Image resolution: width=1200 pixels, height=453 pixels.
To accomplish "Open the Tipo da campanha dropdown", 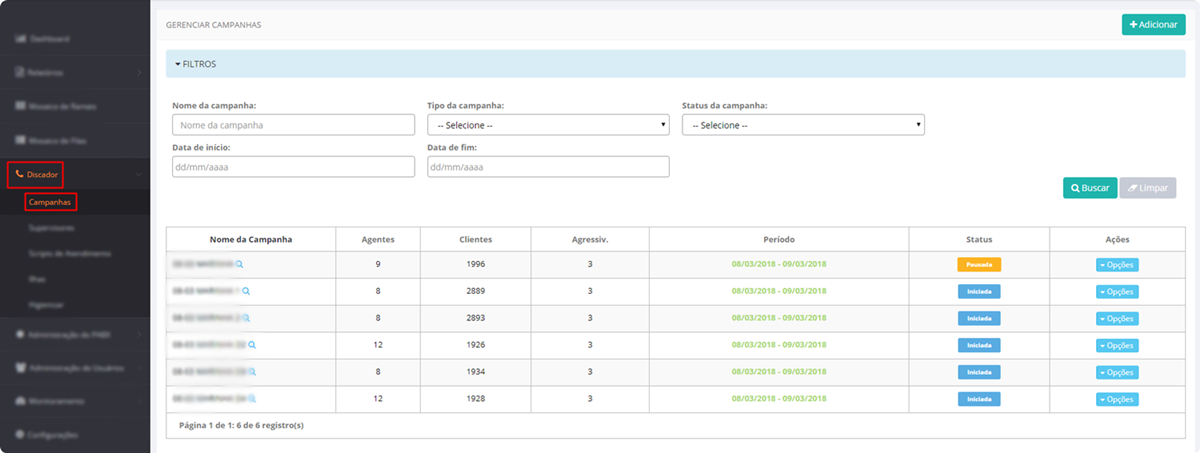I will (x=547, y=125).
